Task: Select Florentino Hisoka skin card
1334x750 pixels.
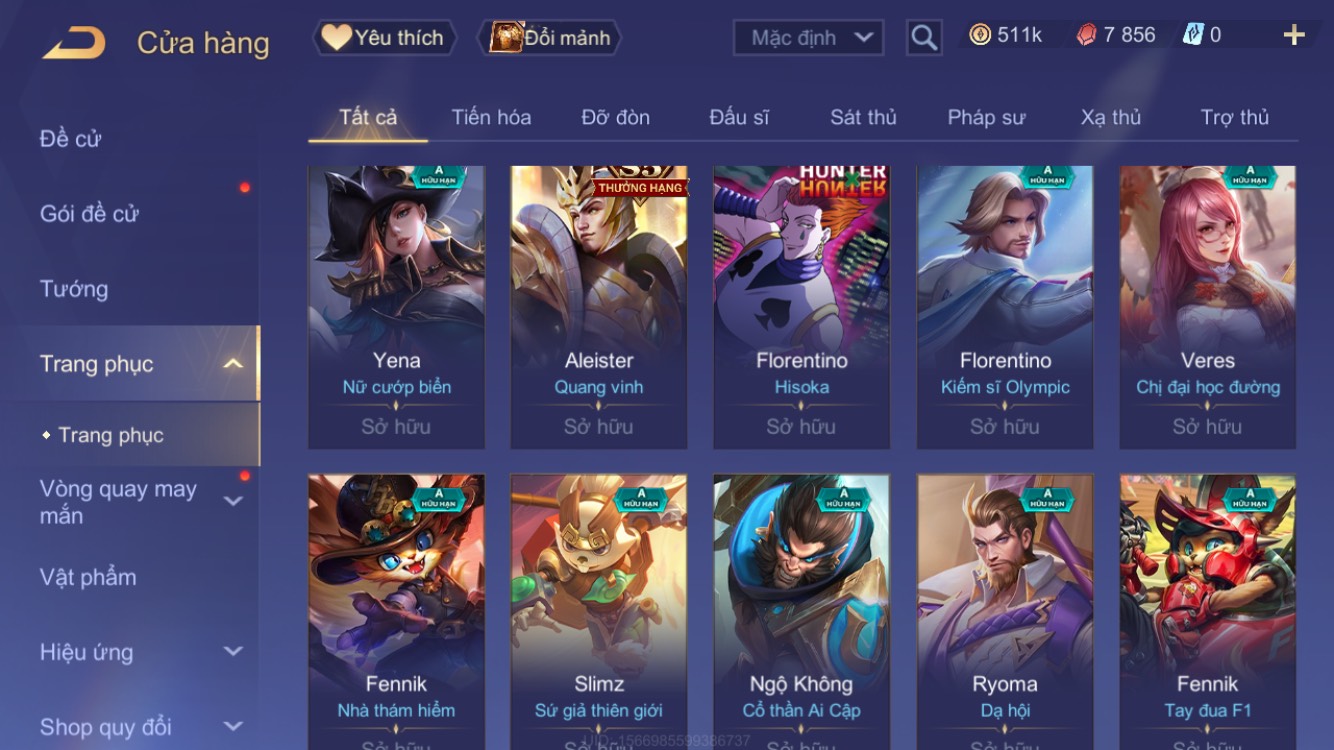Action: click(801, 307)
